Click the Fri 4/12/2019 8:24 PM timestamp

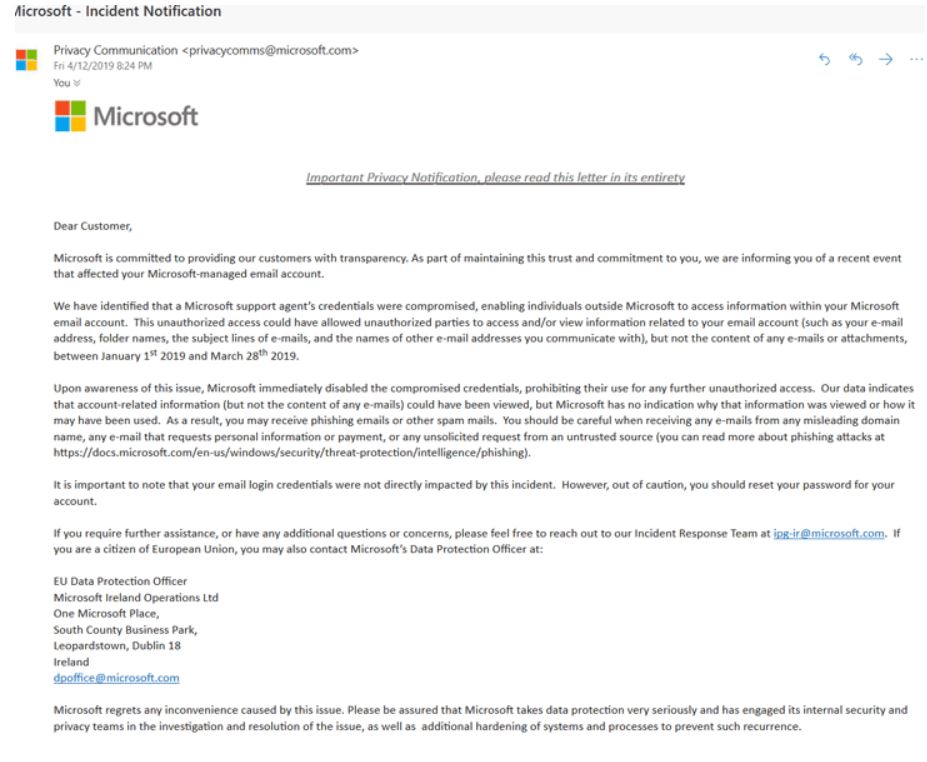103,66
